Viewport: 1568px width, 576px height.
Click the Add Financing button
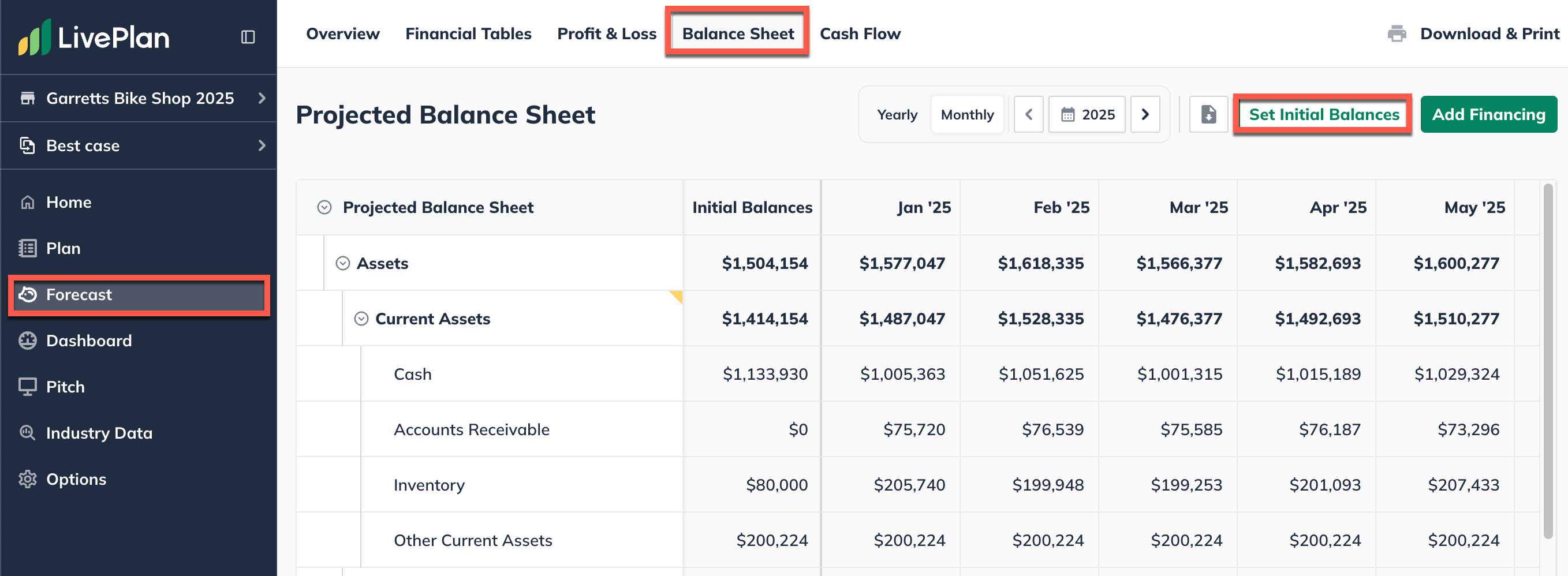click(1488, 114)
